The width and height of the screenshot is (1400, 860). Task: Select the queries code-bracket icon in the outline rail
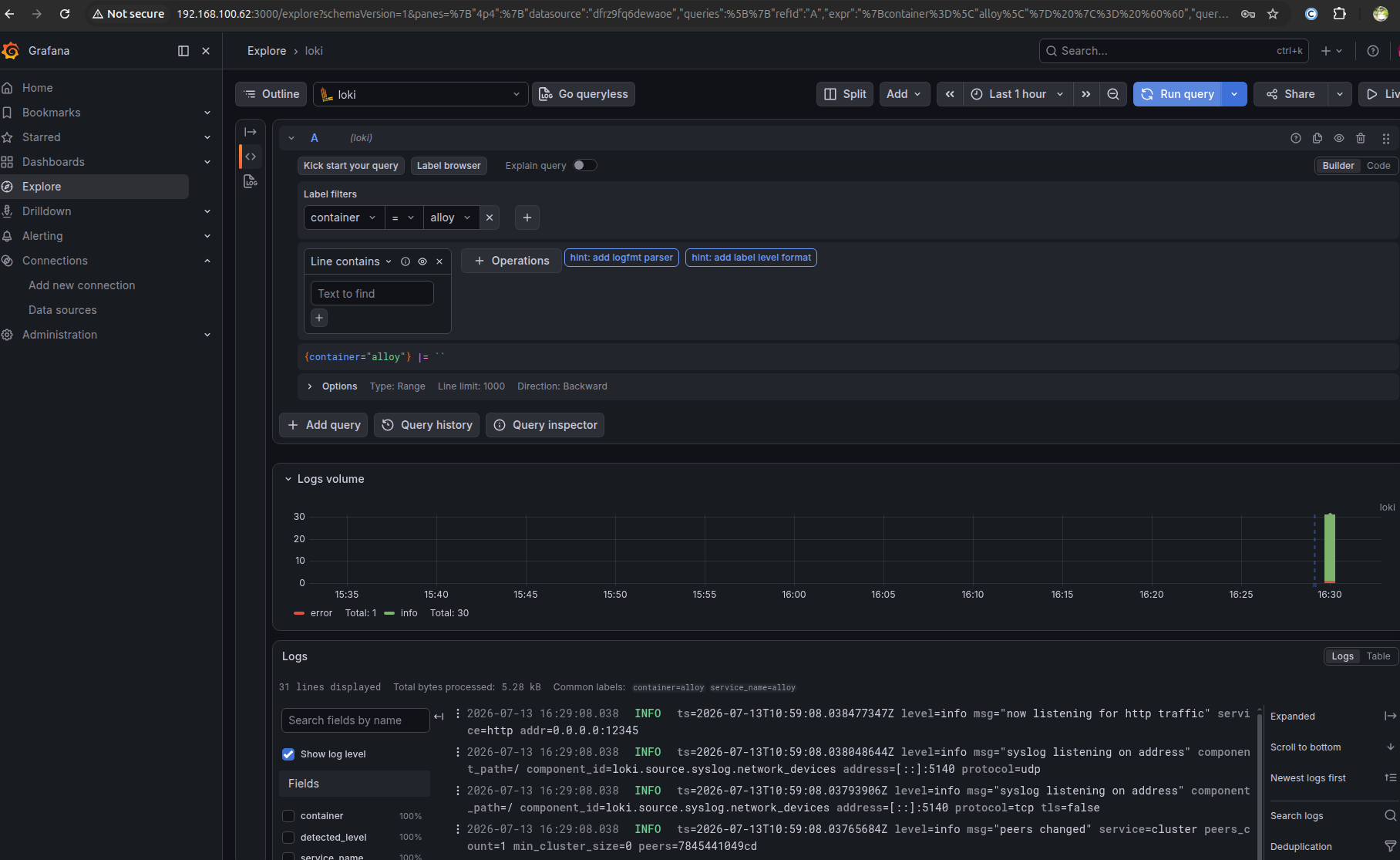(x=251, y=157)
